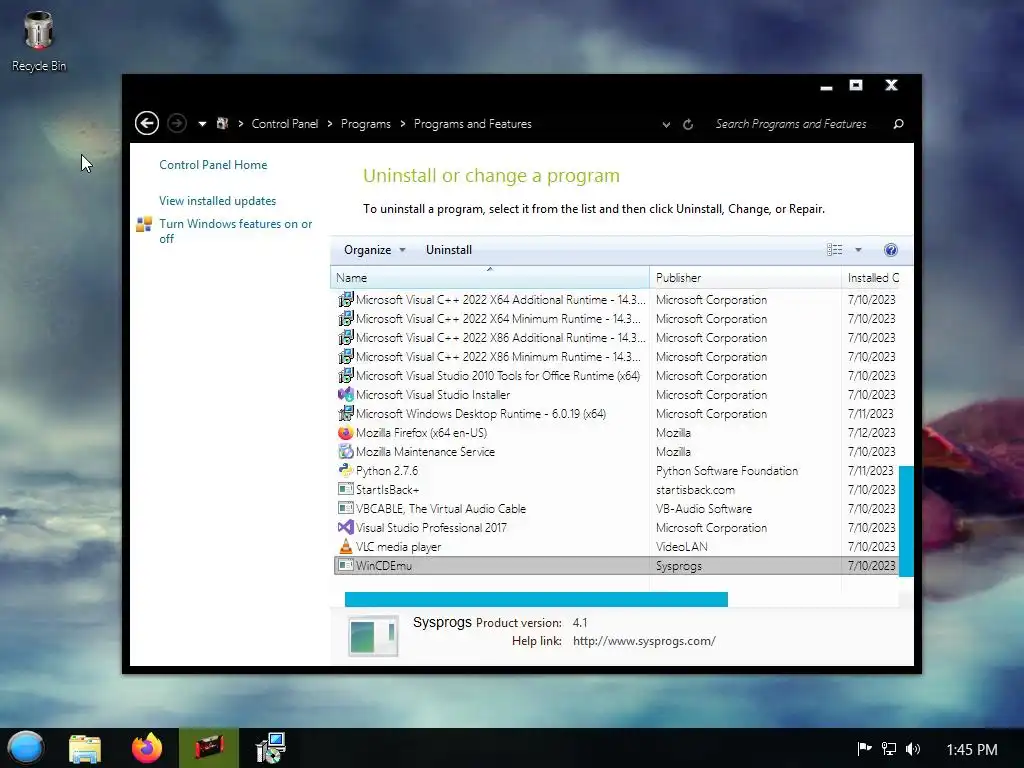Open the recent locations dropdown arrow
Image resolution: width=1024 pixels, height=768 pixels.
click(x=202, y=123)
